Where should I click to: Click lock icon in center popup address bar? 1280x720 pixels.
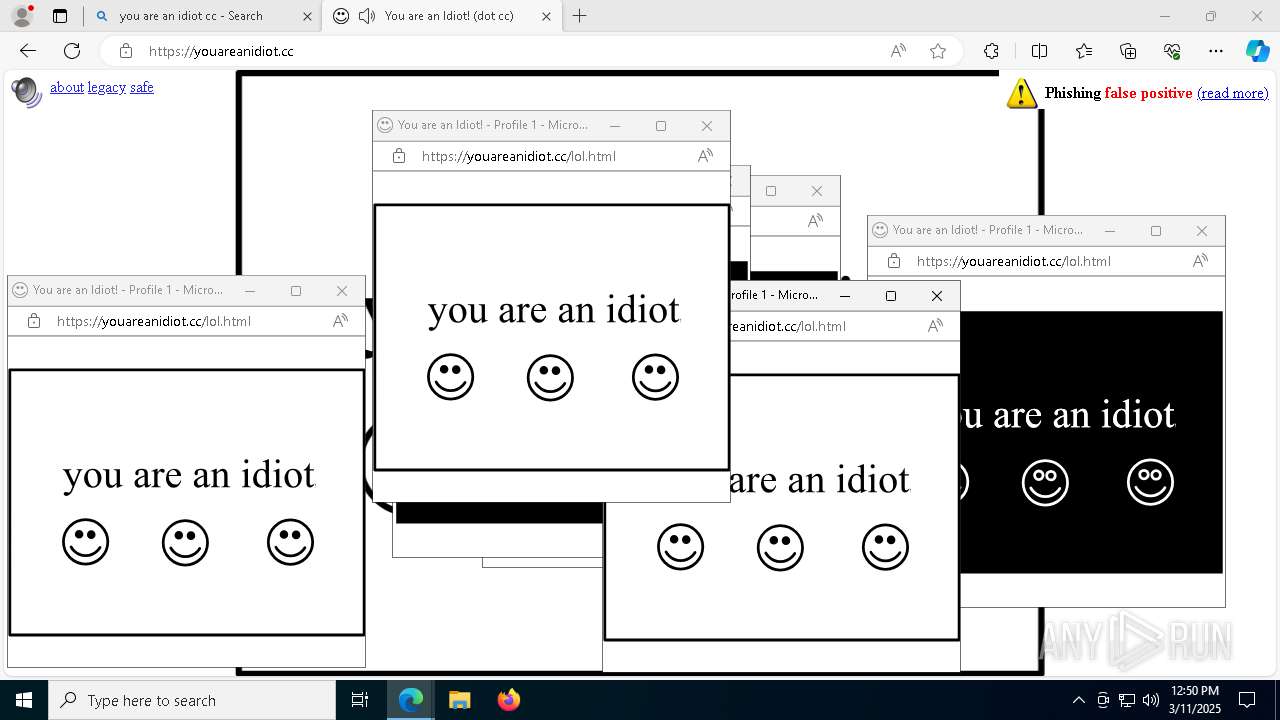[x=399, y=156]
